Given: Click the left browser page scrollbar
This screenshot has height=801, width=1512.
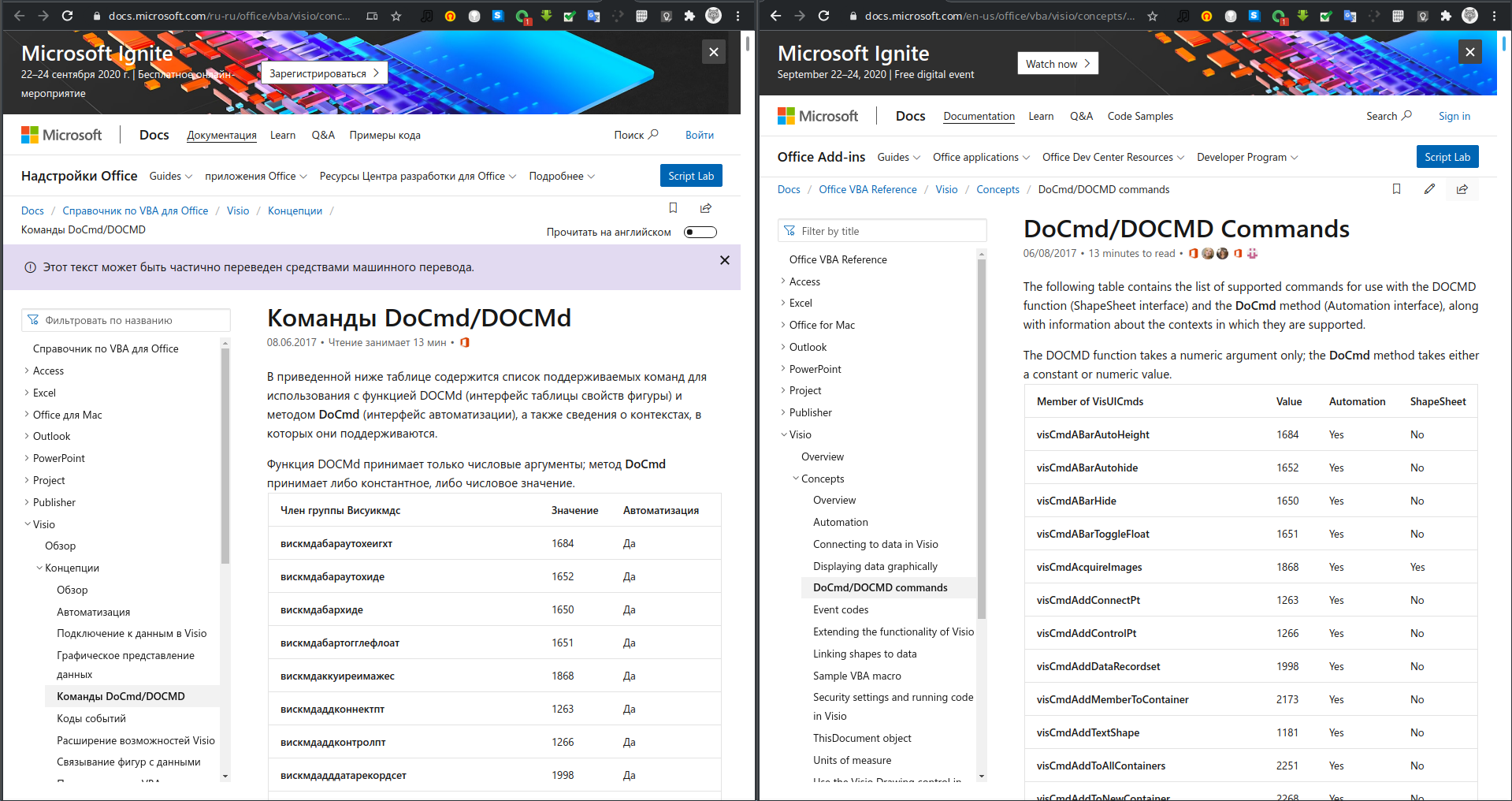Looking at the screenshot, I should coord(748,45).
